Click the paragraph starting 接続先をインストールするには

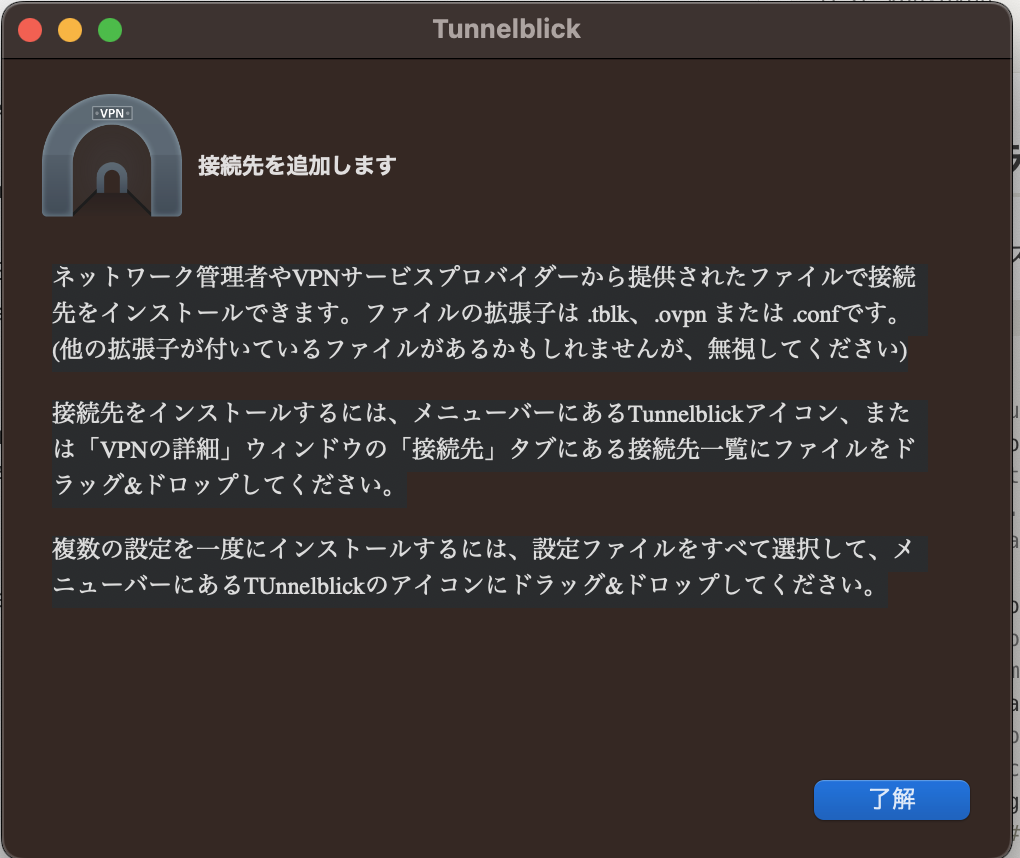(x=489, y=449)
